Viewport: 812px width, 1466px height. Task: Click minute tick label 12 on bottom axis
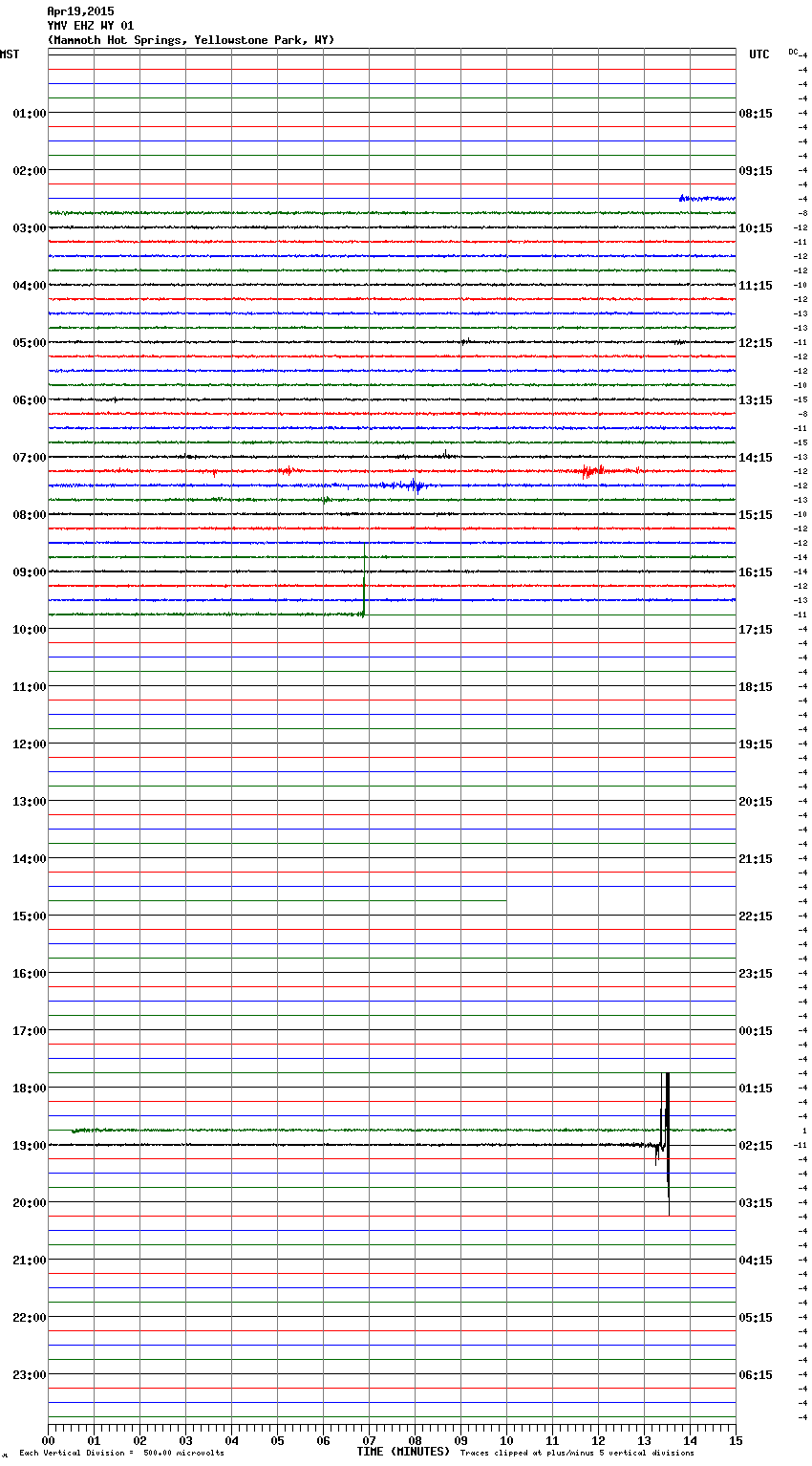coord(598,1440)
